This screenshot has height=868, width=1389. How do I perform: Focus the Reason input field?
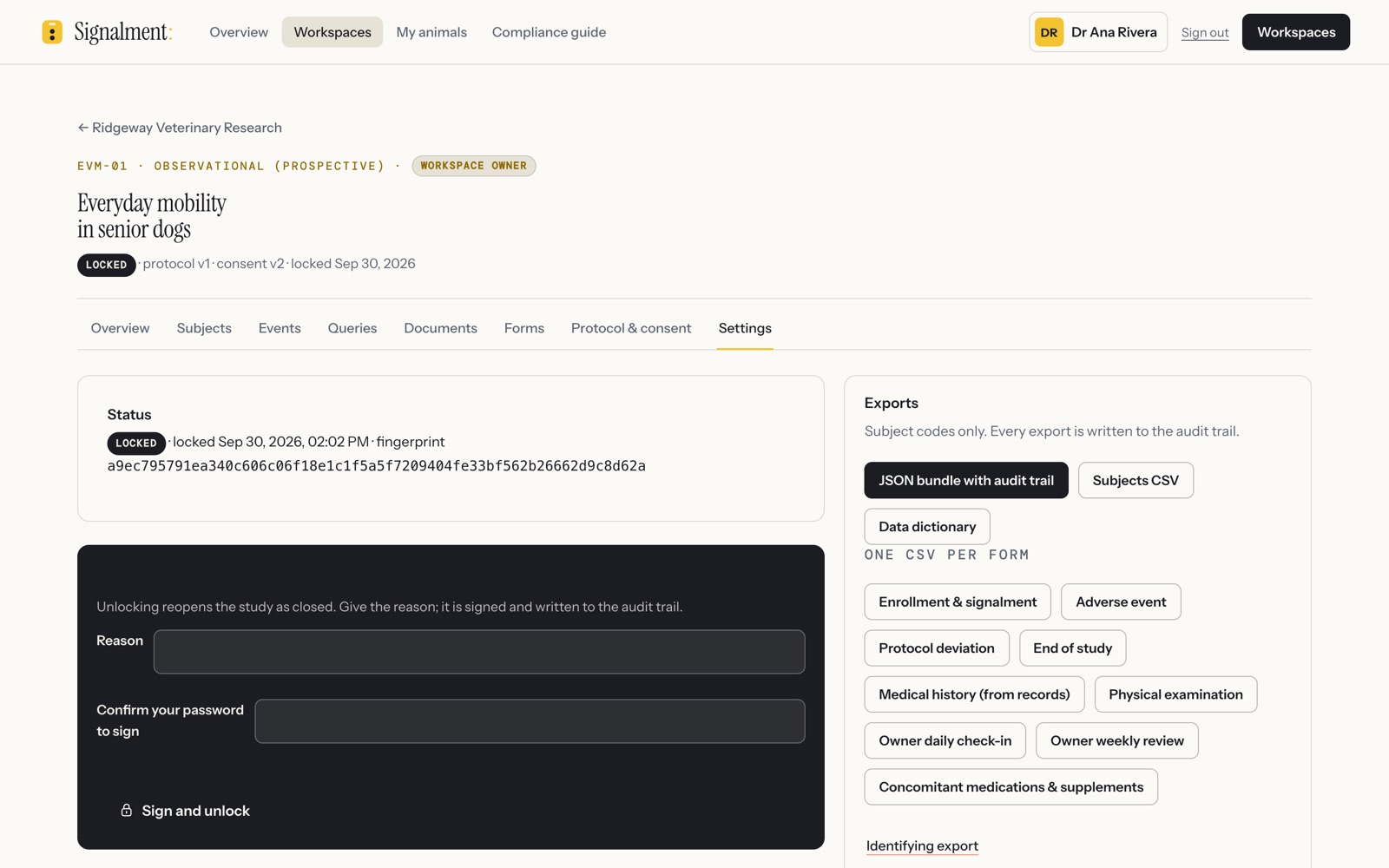479,652
